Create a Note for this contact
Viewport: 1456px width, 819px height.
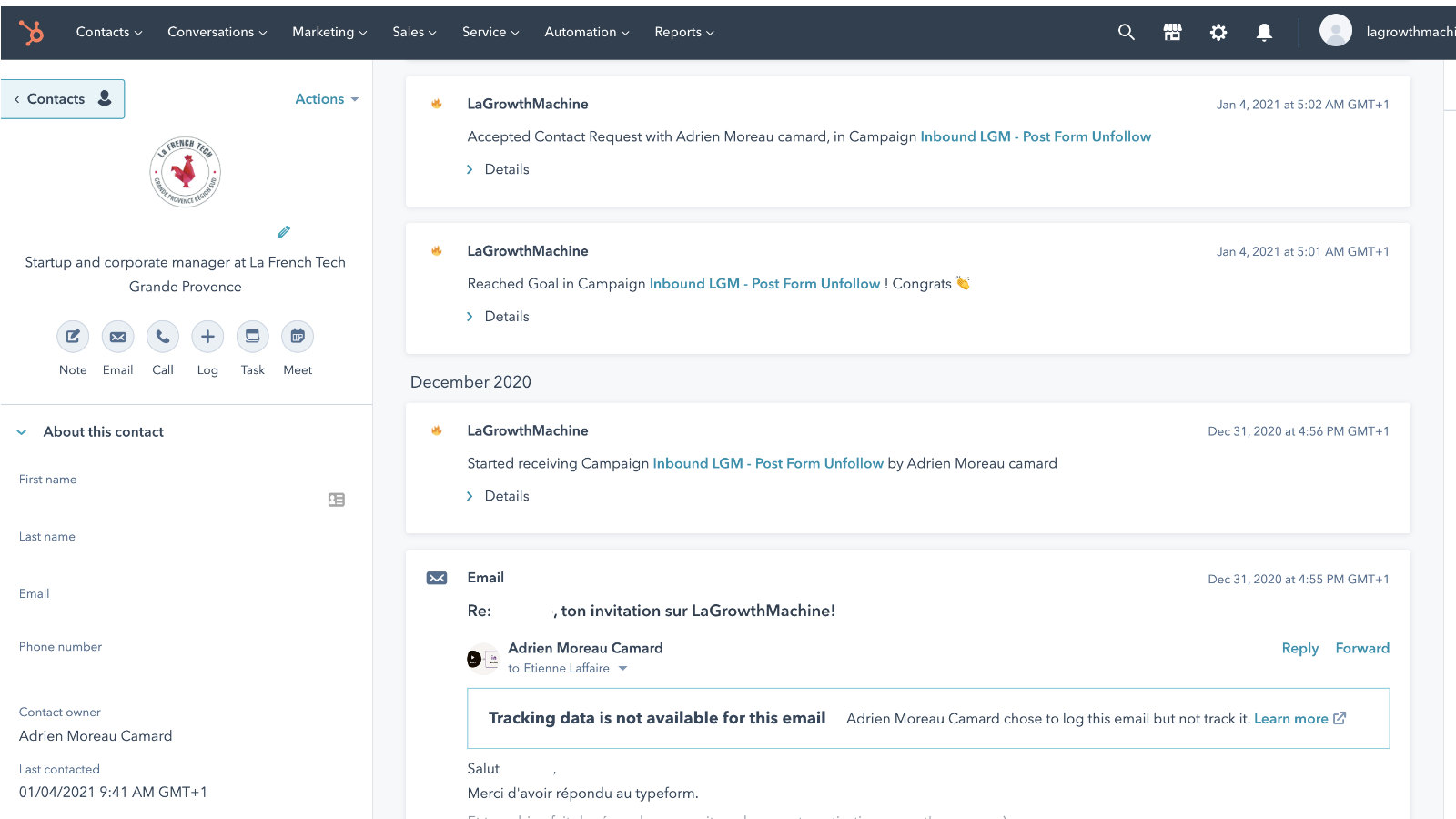(x=73, y=336)
